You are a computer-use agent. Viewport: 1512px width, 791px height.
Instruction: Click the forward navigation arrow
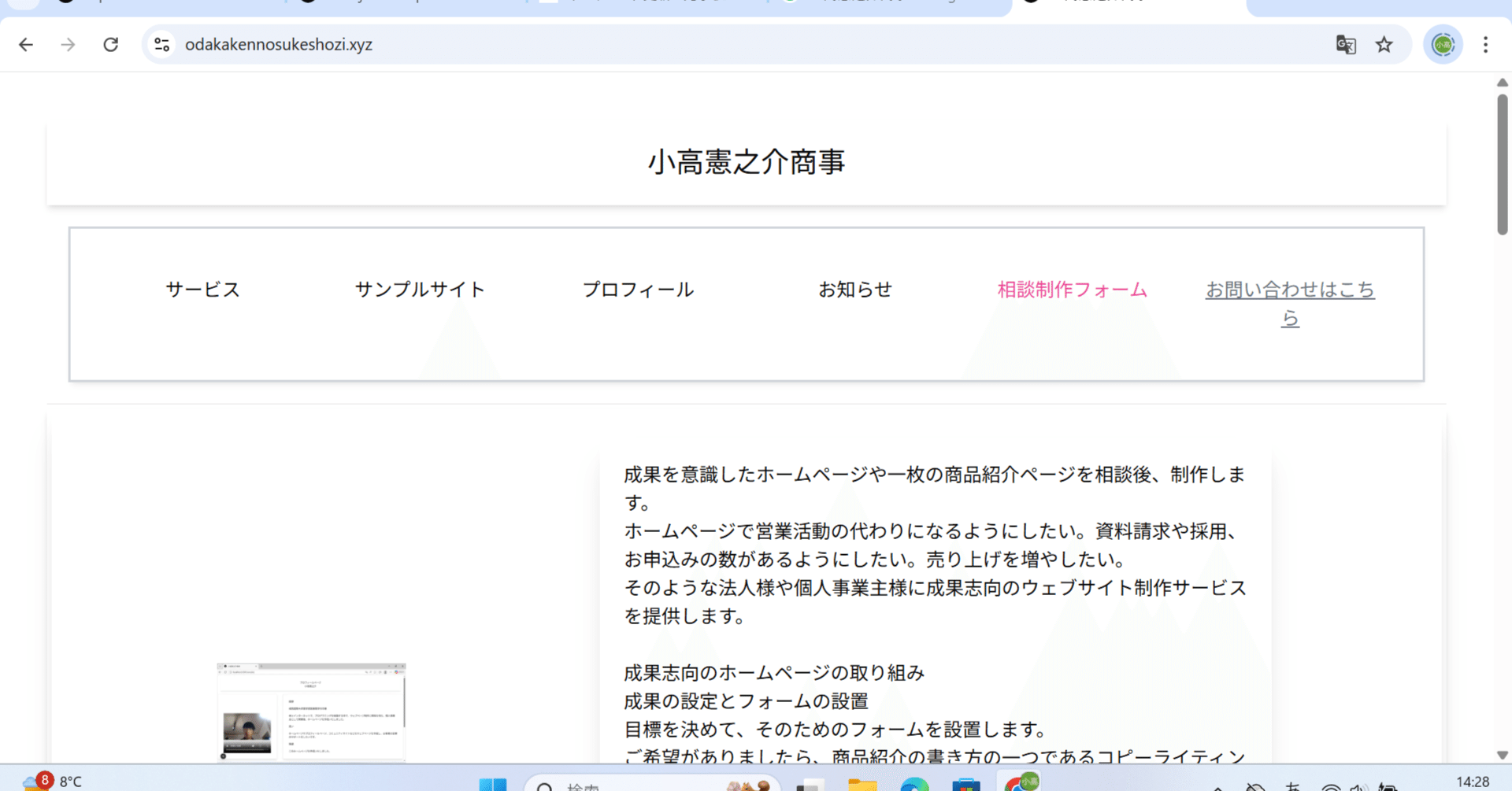[x=68, y=45]
